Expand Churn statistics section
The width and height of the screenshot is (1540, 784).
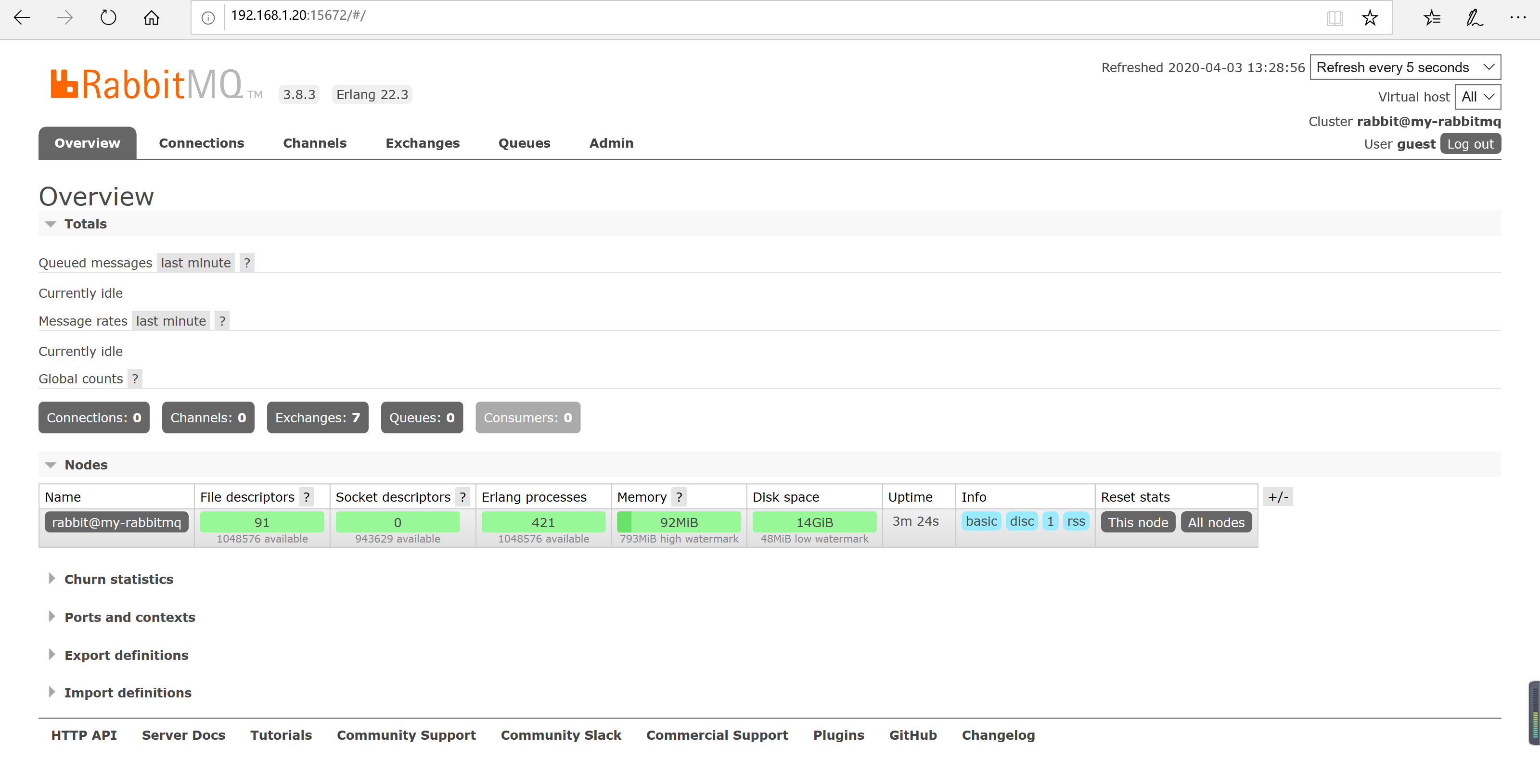click(118, 579)
